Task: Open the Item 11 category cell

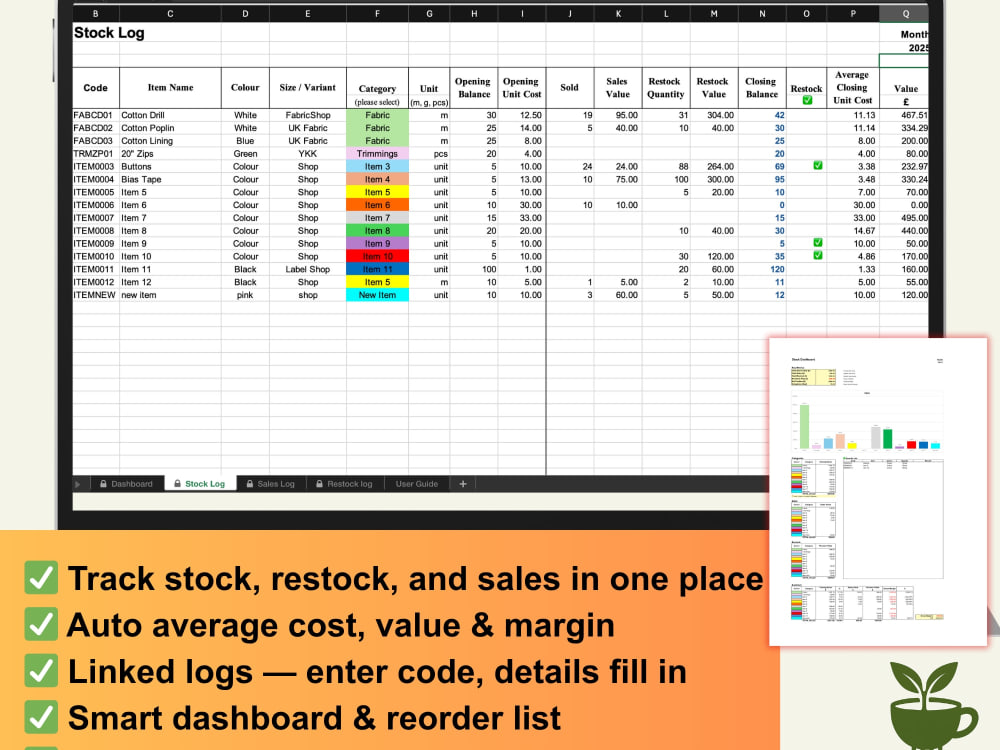Action: 377,269
